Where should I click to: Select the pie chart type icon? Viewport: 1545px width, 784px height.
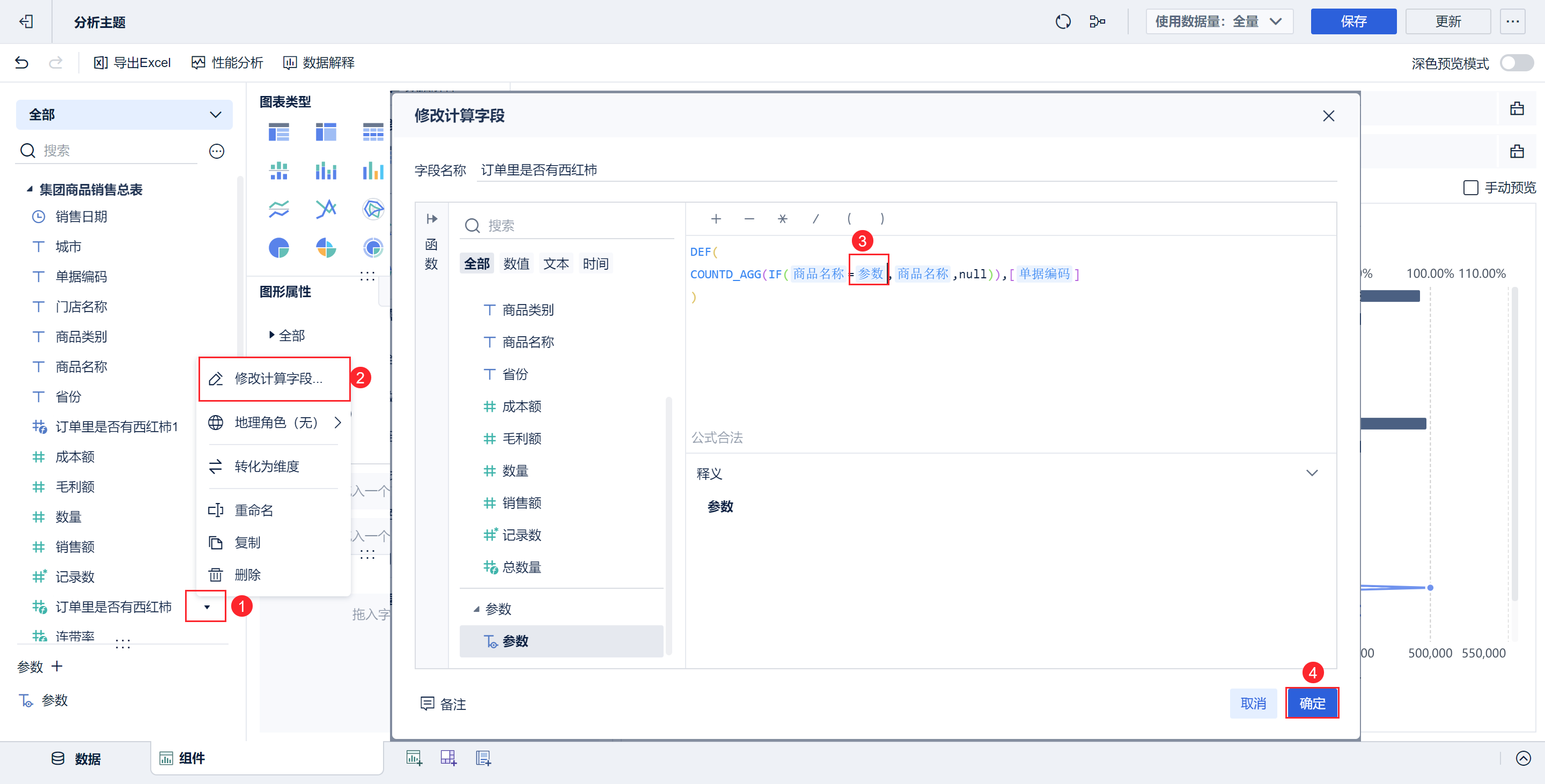(x=278, y=248)
